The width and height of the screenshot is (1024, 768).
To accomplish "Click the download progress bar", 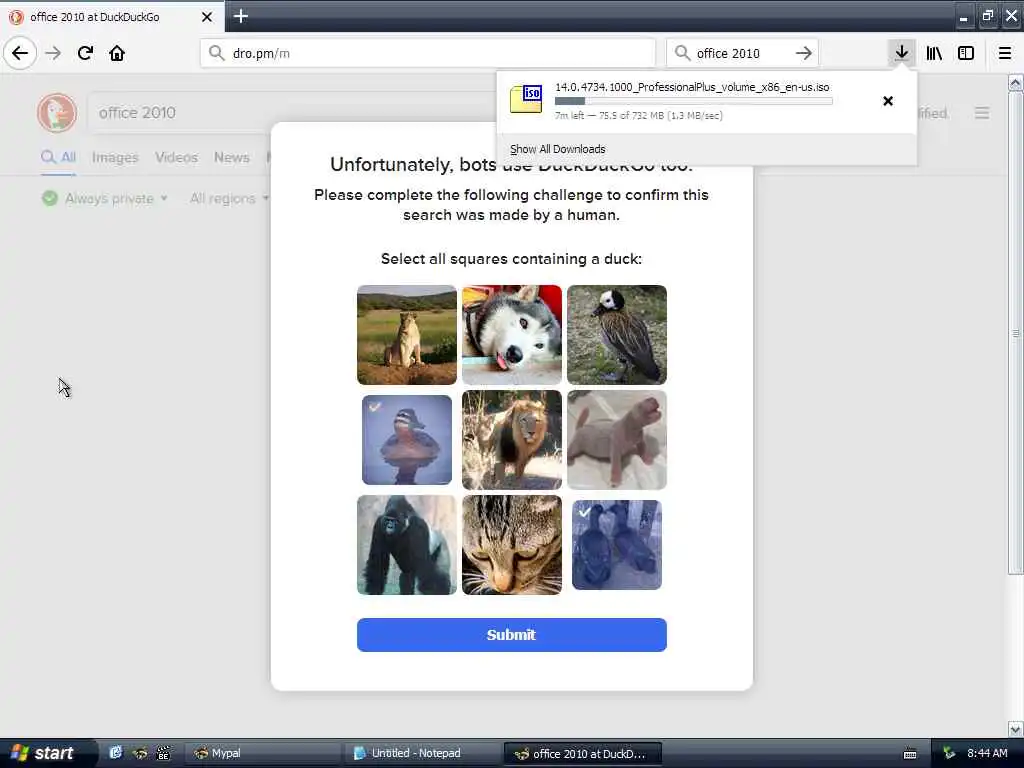I will [x=694, y=101].
